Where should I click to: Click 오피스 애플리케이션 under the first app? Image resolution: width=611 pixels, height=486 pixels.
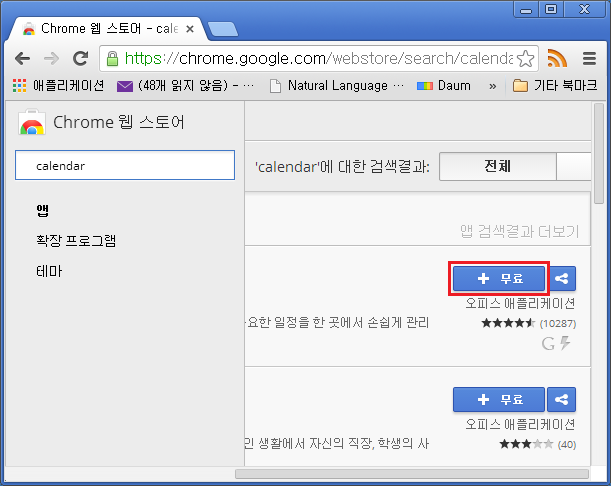click(521, 303)
